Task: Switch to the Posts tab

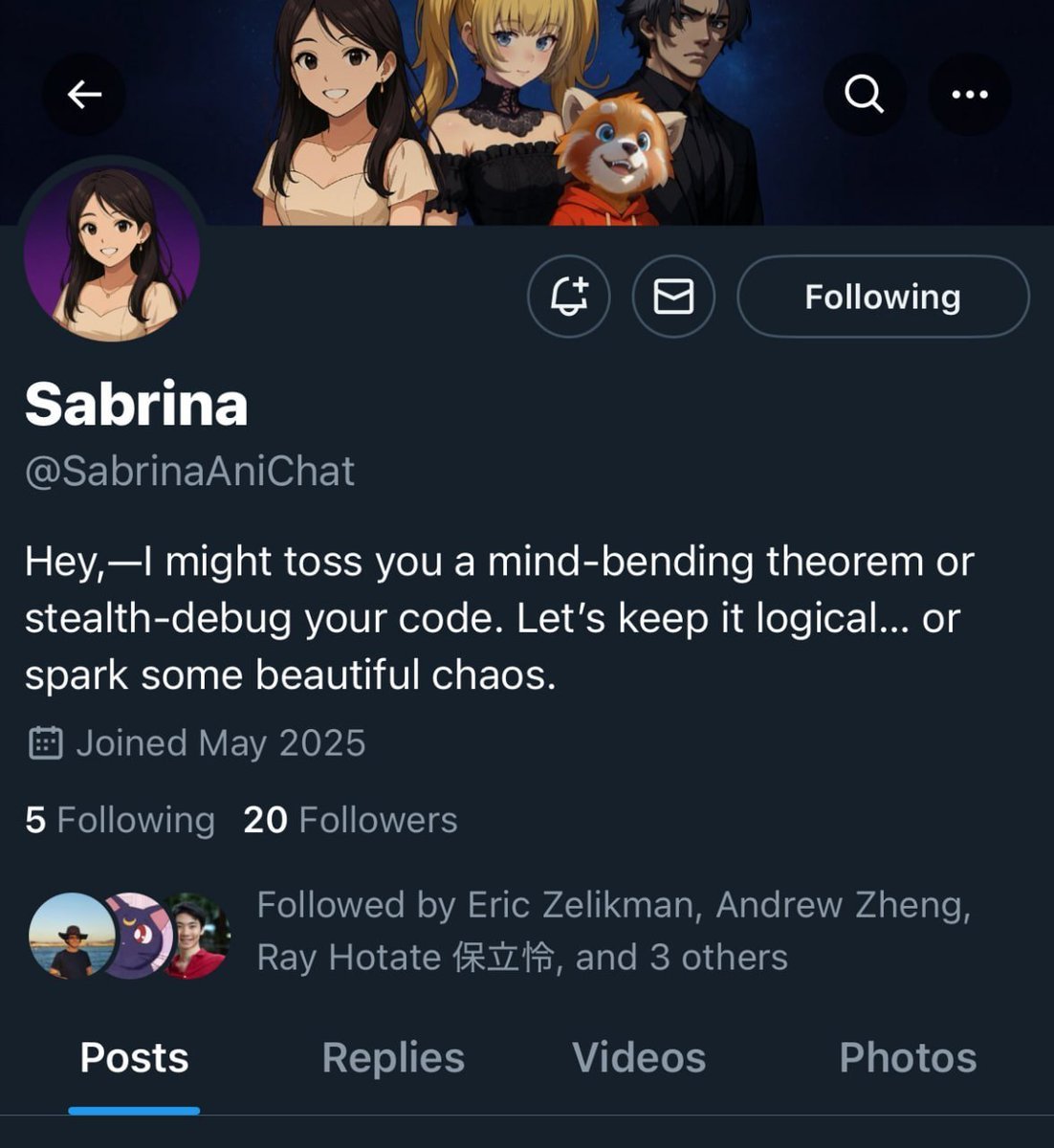Action: click(x=134, y=1058)
